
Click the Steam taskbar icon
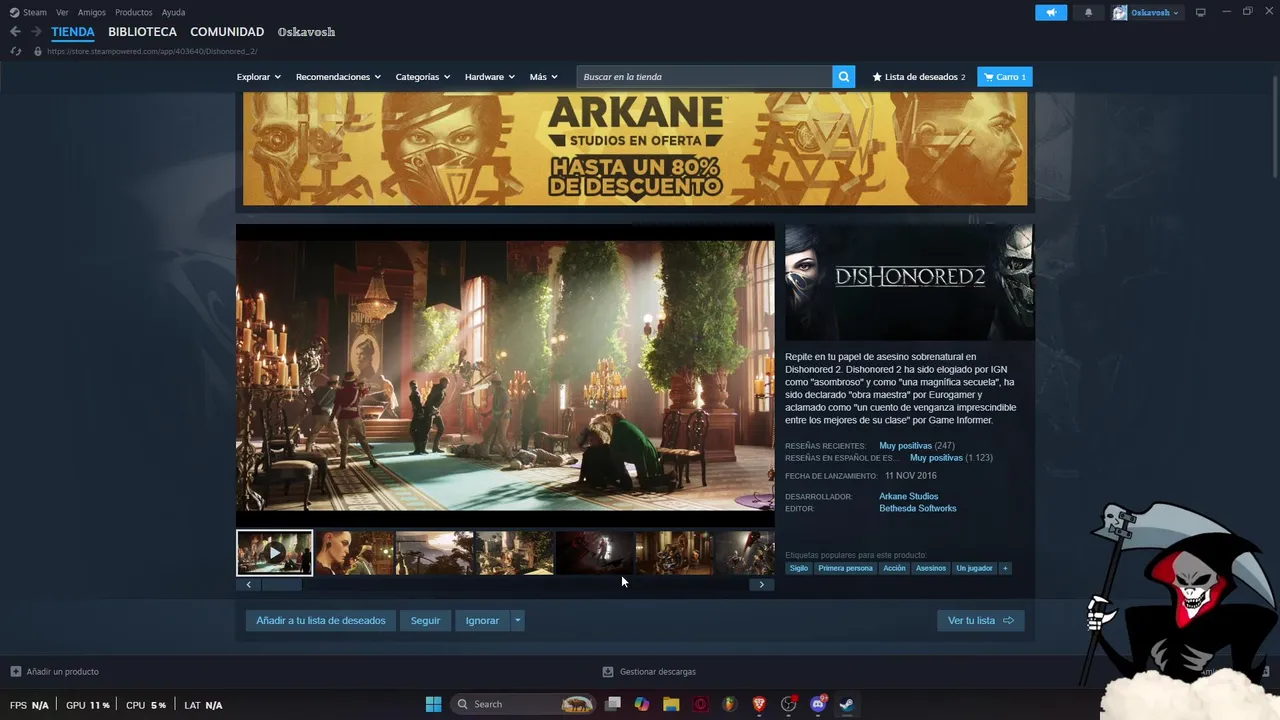tap(846, 704)
